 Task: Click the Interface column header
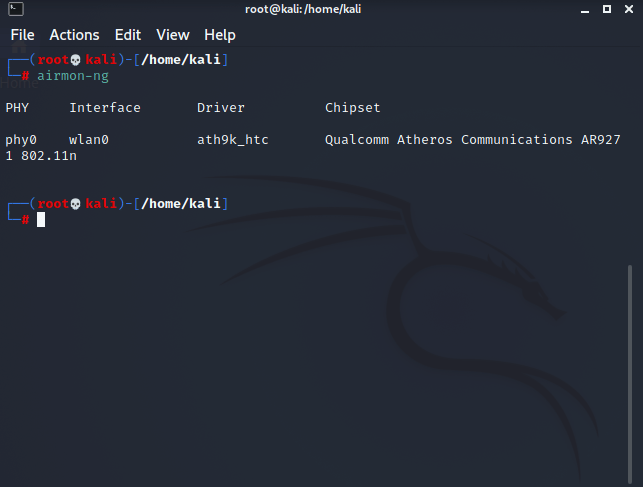tap(105, 108)
